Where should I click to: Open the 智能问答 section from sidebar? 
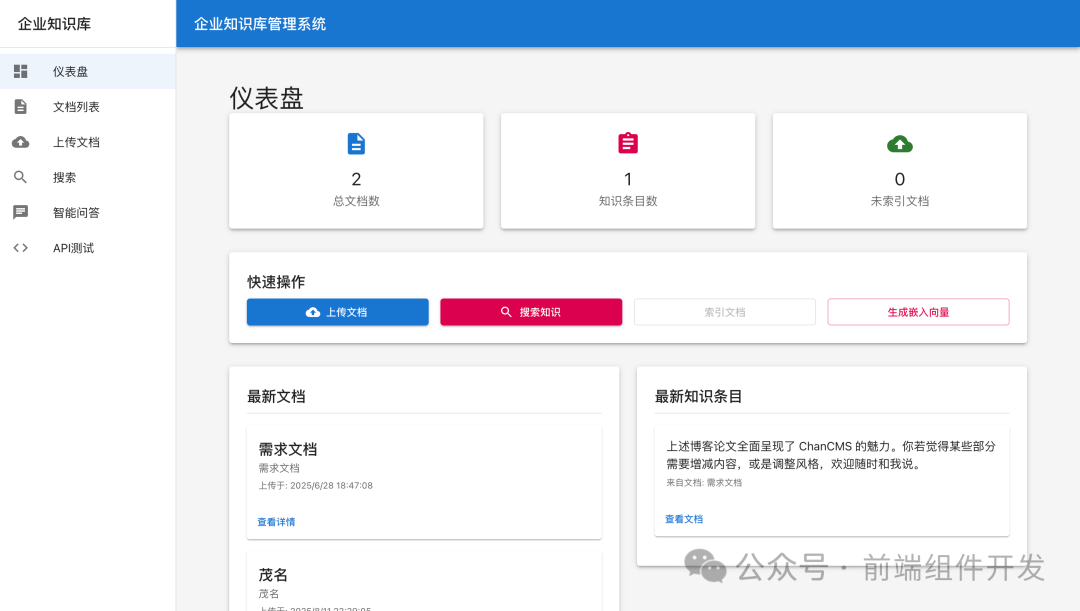(x=74, y=212)
